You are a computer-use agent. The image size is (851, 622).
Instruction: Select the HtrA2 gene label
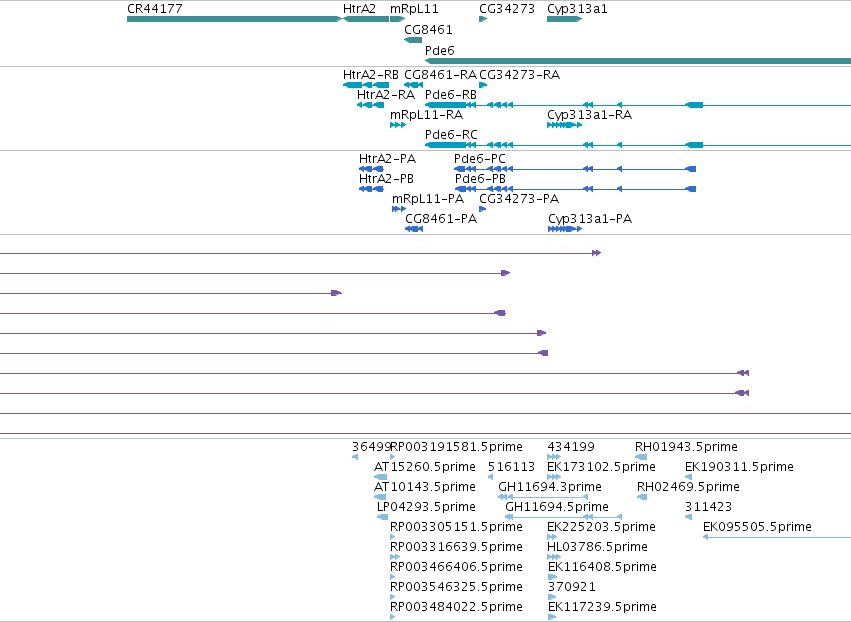359,9
